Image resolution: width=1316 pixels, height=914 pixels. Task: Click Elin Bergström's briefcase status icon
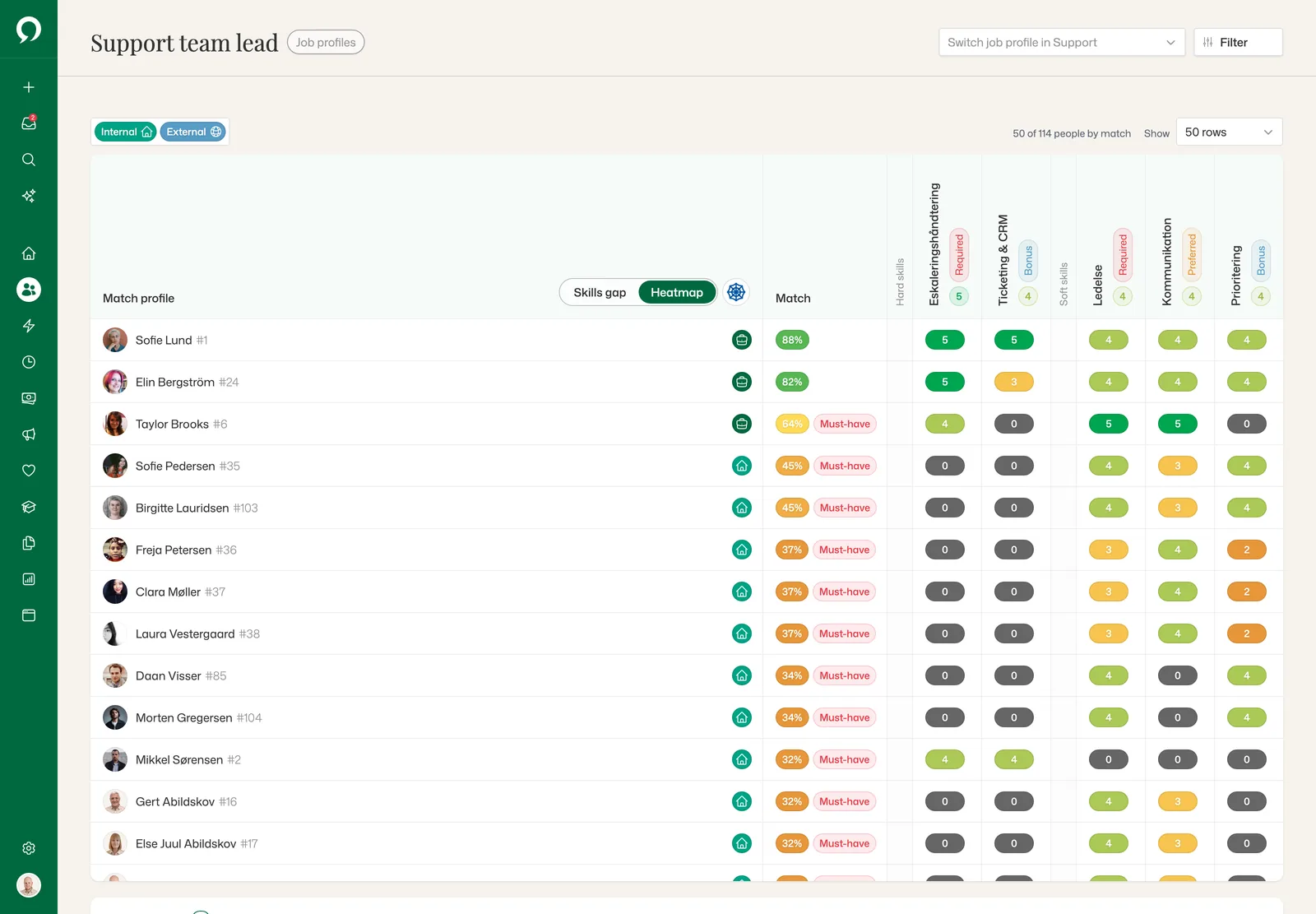[x=742, y=382]
